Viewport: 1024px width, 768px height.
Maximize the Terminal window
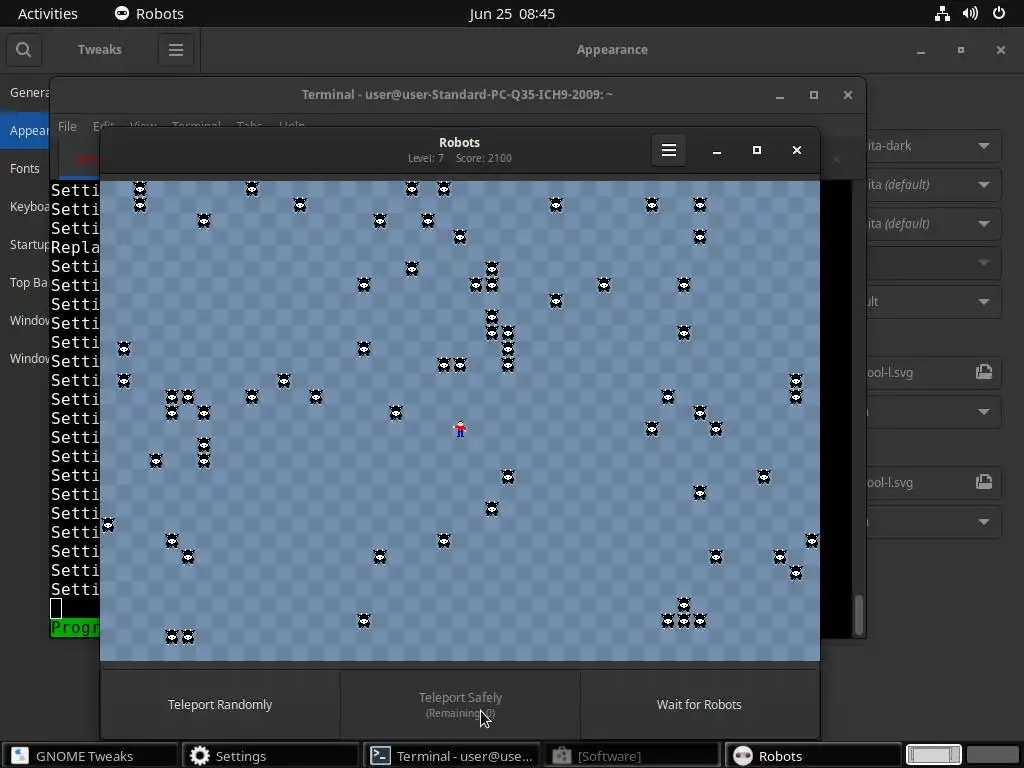click(814, 95)
